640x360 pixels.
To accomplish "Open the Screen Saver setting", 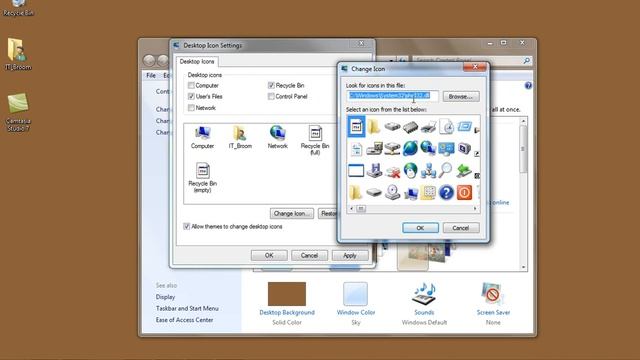I will pyautogui.click(x=493, y=303).
